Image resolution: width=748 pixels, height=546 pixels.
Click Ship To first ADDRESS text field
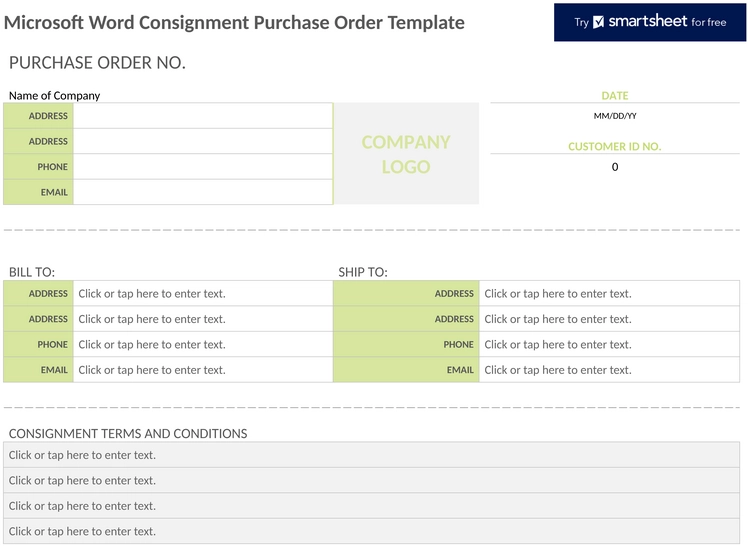coord(609,293)
